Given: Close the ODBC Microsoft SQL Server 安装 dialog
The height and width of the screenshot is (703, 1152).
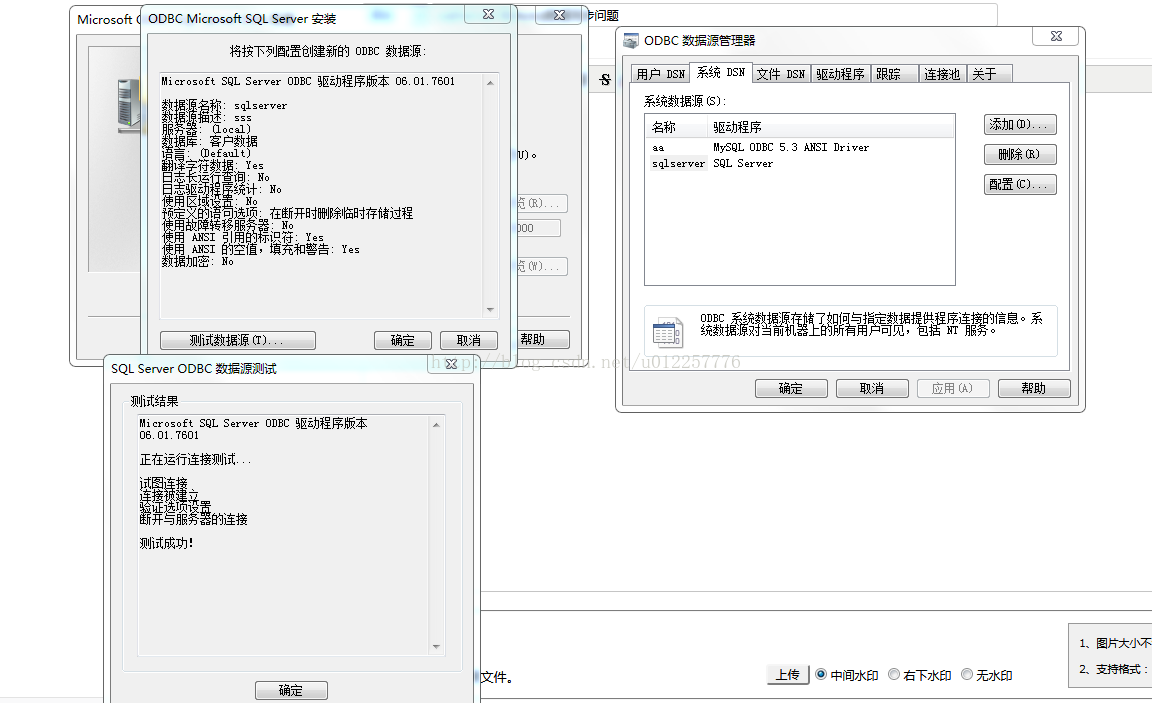Looking at the screenshot, I should pyautogui.click(x=489, y=15).
